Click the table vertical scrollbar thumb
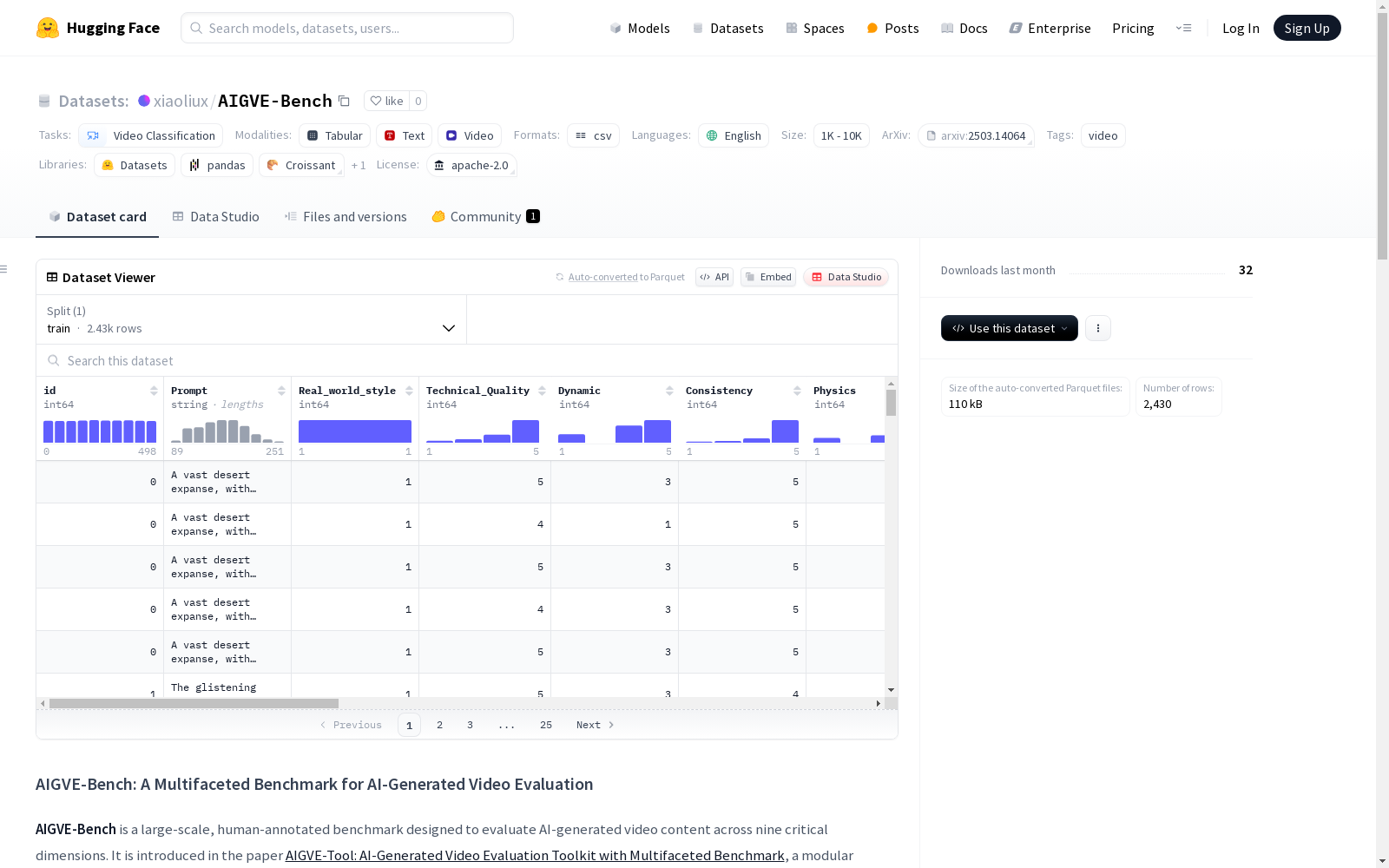 (891, 403)
